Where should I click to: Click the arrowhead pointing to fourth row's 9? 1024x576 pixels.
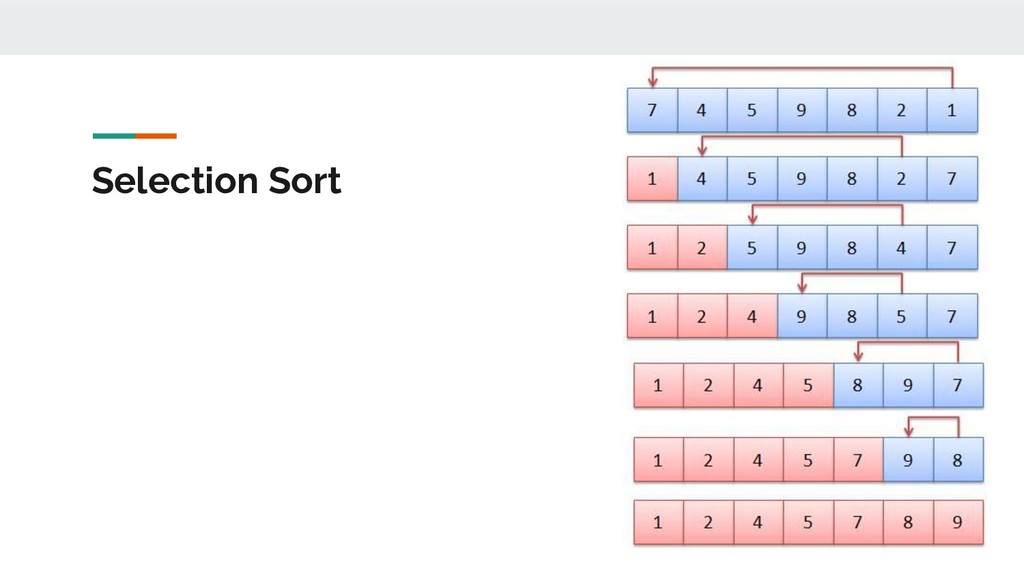[x=803, y=287]
